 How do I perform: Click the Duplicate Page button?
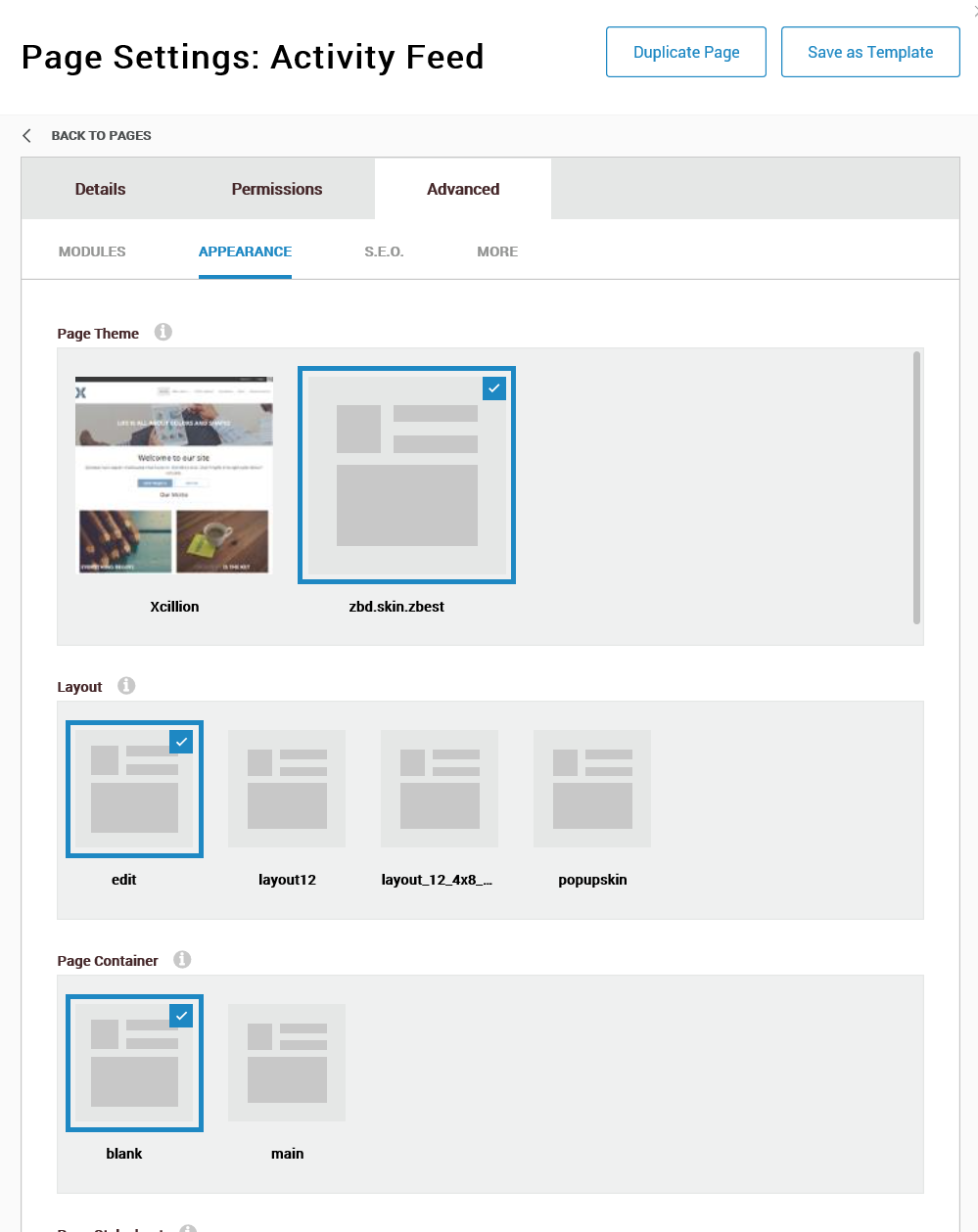[x=686, y=52]
